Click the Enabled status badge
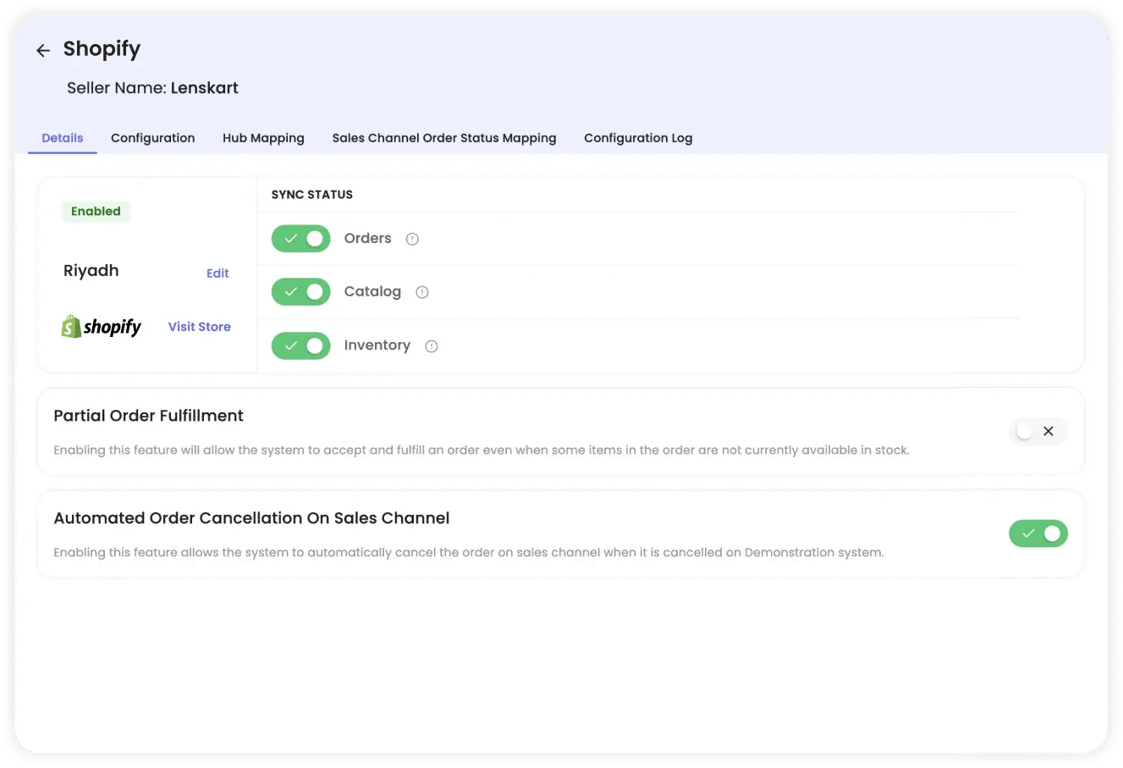 [96, 211]
